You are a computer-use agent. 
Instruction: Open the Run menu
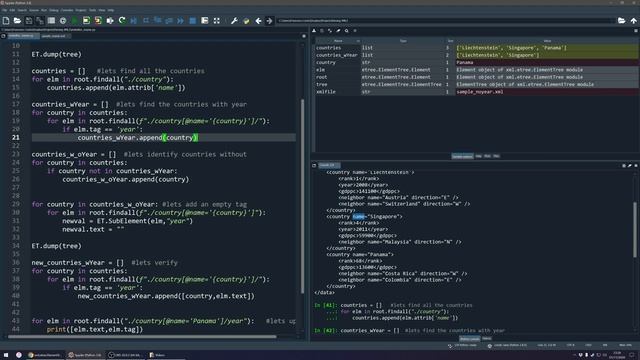click(44, 10)
